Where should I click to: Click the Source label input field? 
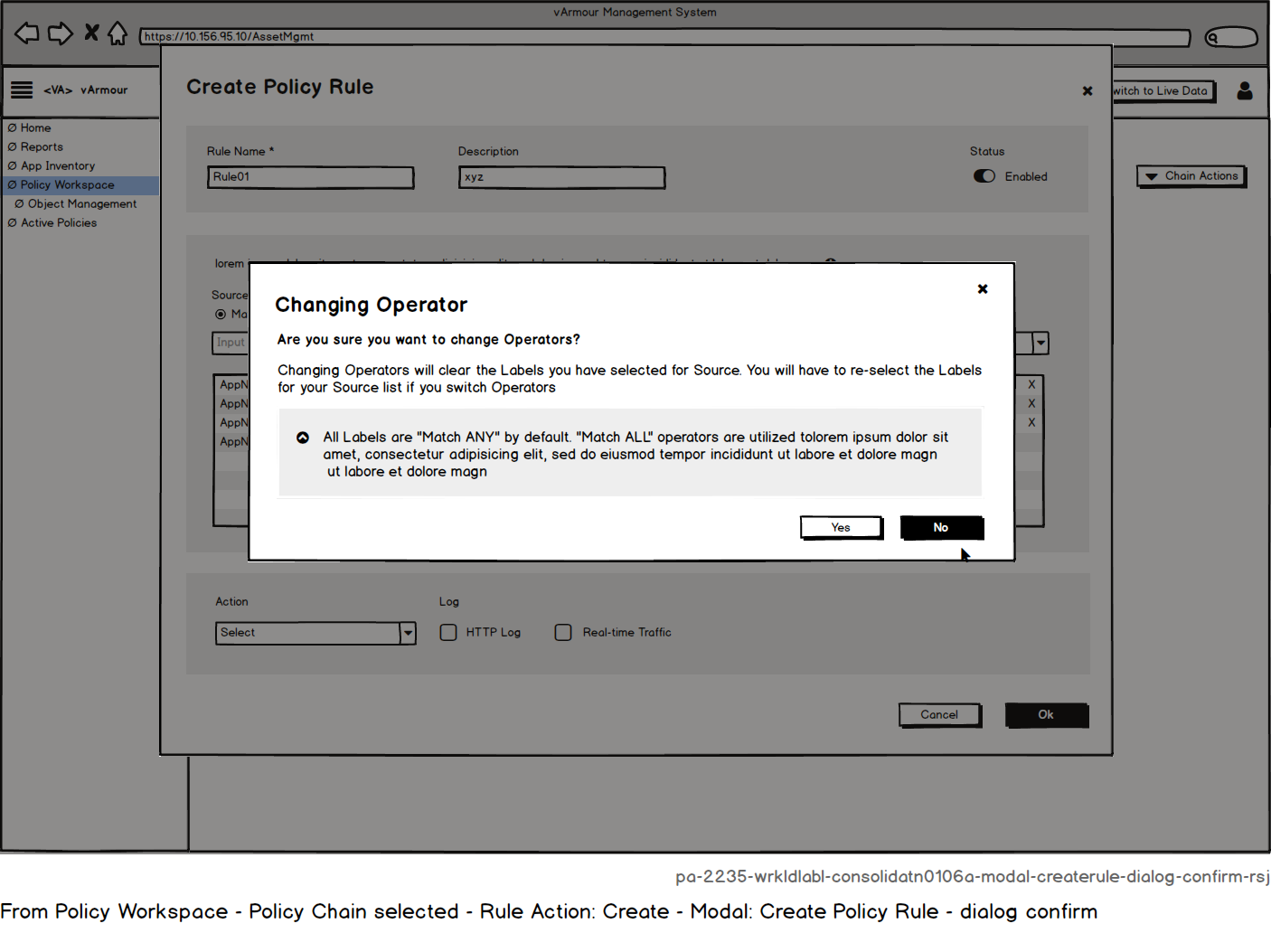pos(231,343)
